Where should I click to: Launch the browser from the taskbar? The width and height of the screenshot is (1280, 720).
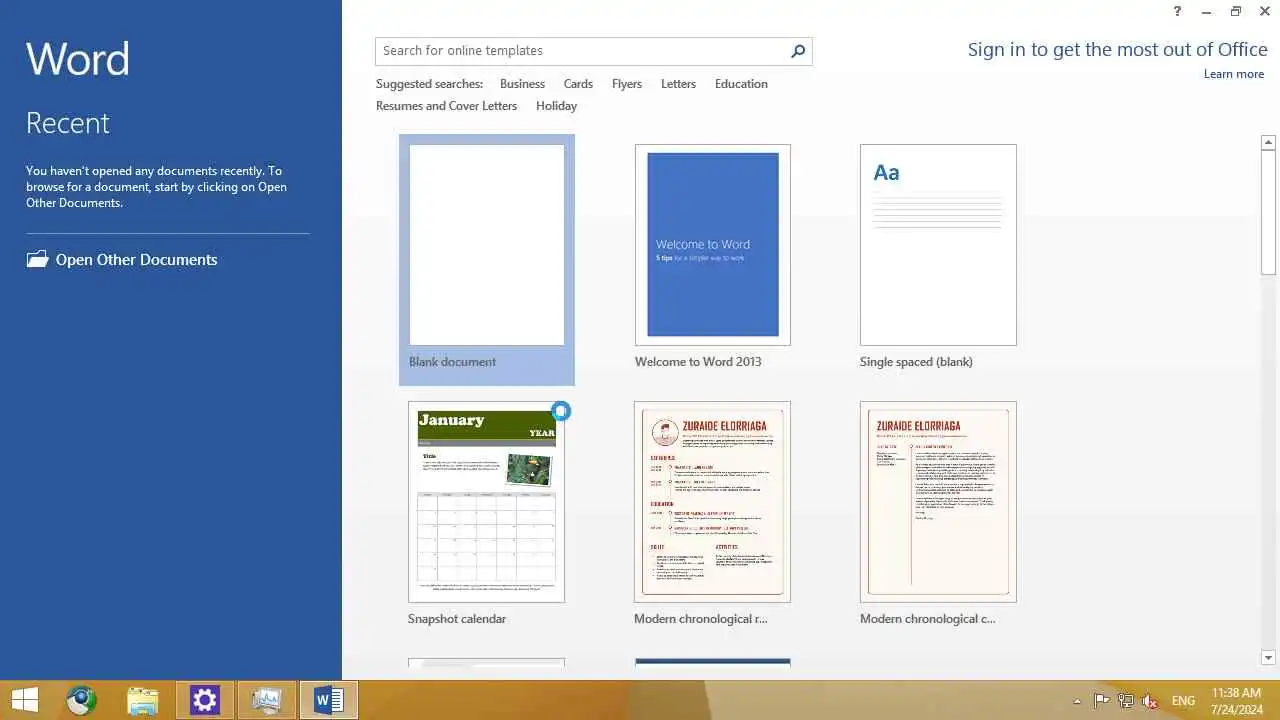(81, 700)
